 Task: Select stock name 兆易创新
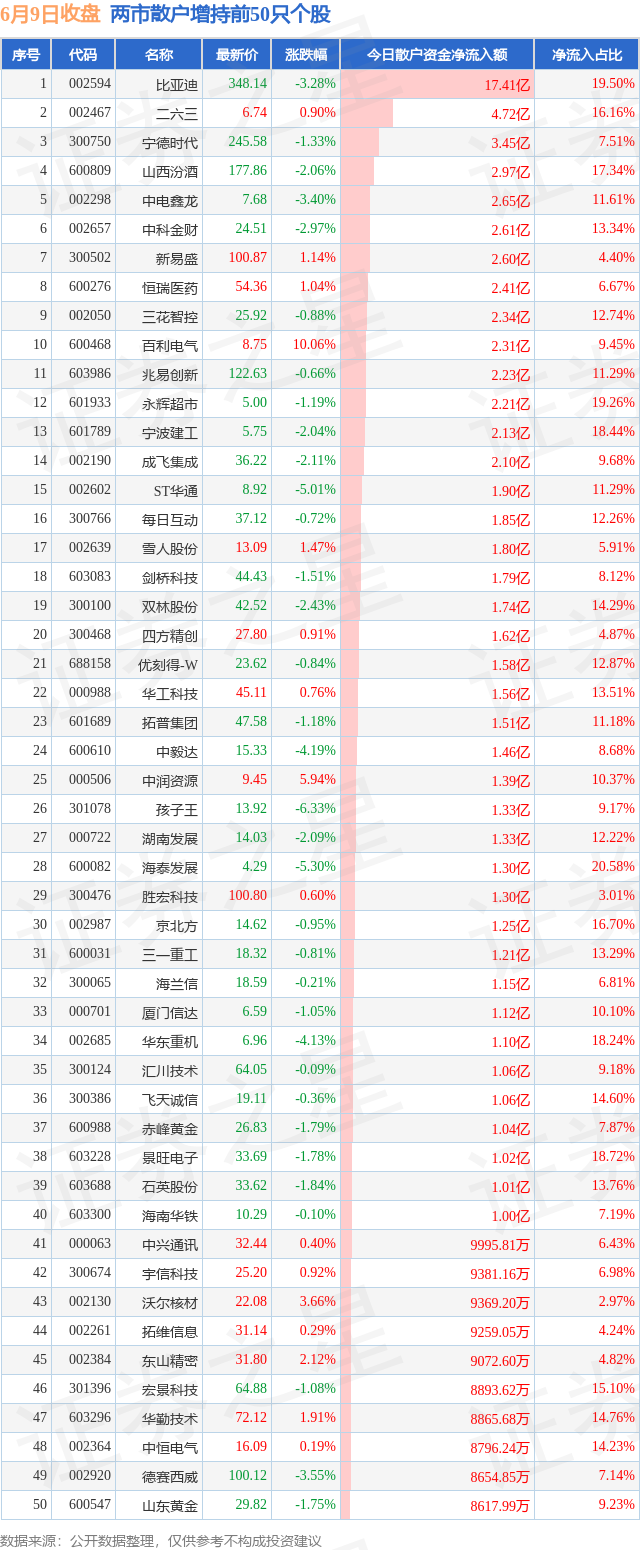tap(170, 375)
